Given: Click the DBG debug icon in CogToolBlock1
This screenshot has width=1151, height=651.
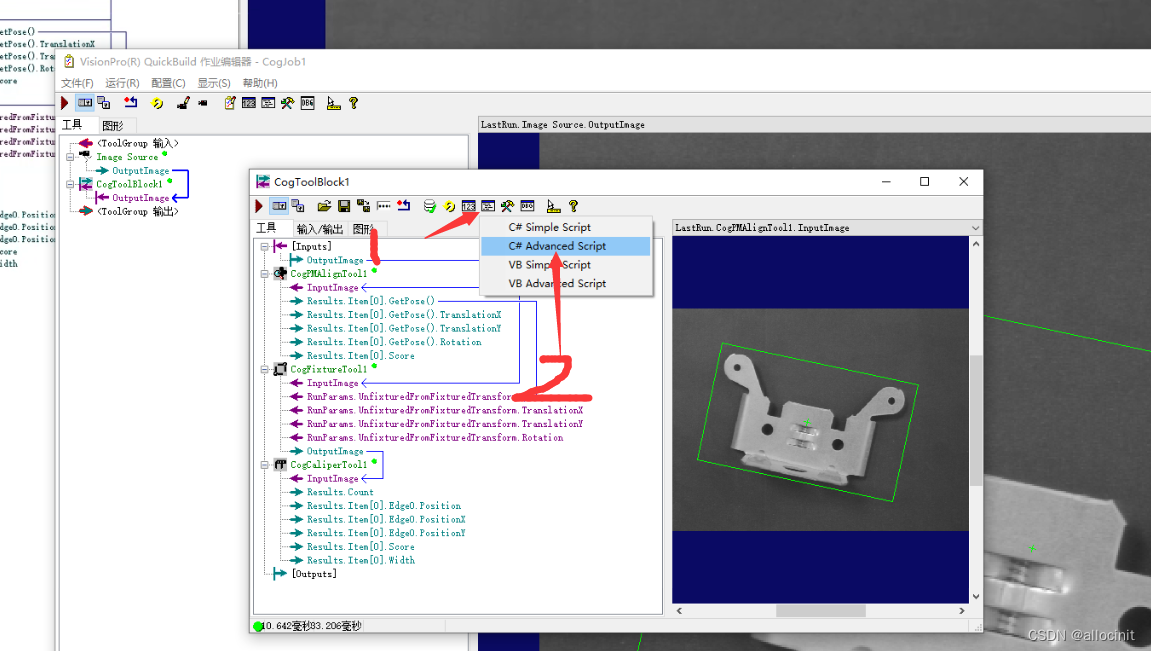Looking at the screenshot, I should [x=527, y=206].
